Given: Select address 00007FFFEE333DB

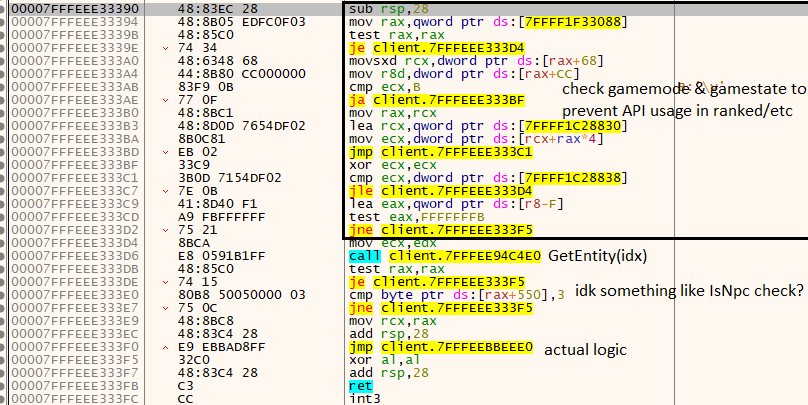Looking at the screenshot, I should coord(75,268).
